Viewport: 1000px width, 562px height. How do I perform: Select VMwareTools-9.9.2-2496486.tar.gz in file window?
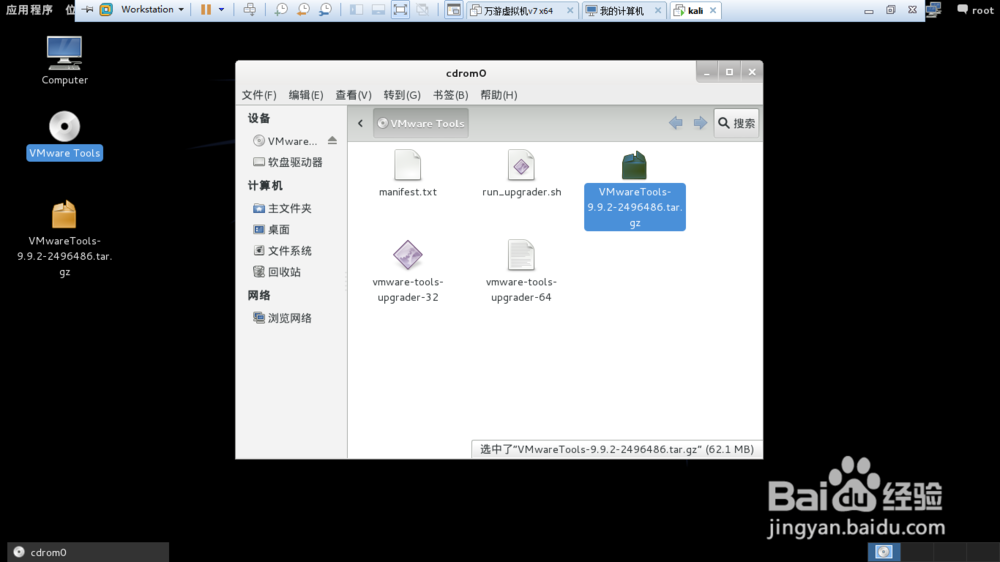pyautogui.click(x=635, y=190)
